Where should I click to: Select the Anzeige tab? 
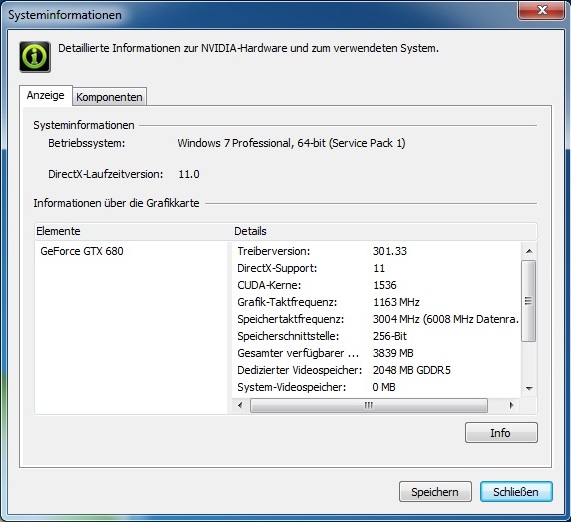tap(46, 95)
